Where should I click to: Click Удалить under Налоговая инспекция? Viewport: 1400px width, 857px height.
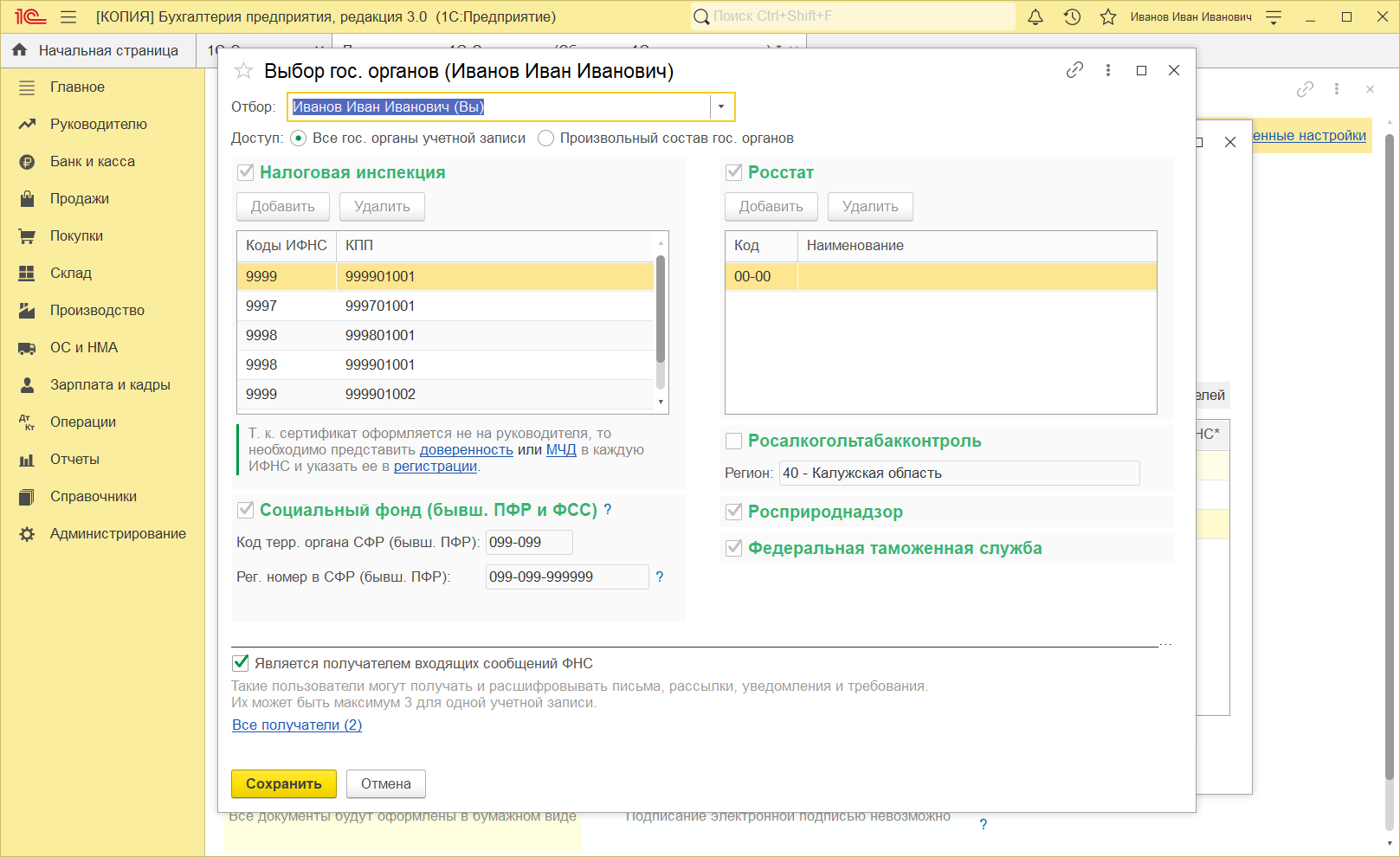(382, 207)
